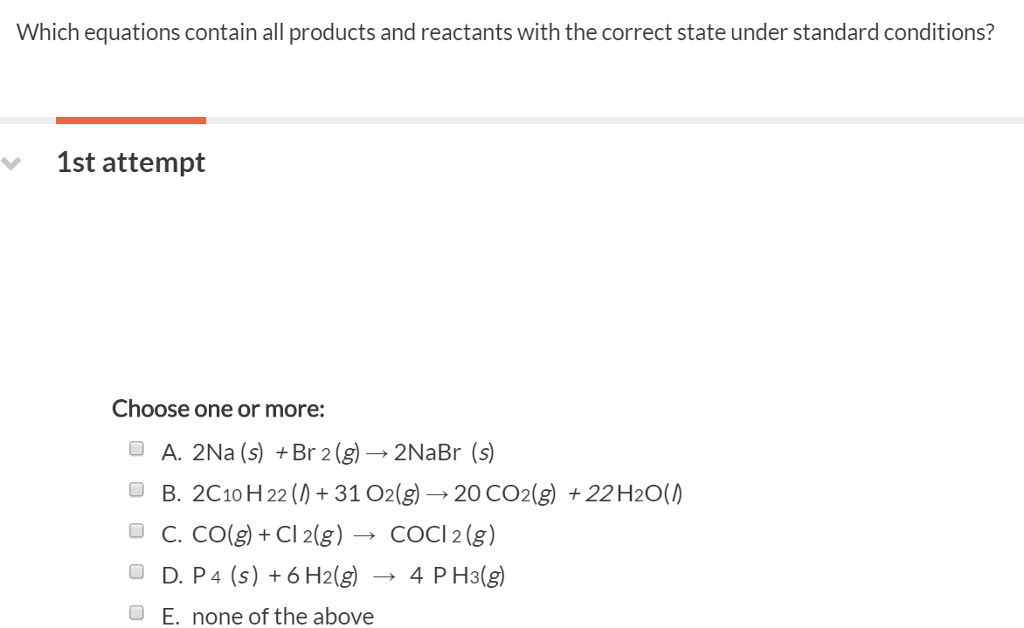1024x628 pixels.
Task: Check the checkbox for answer B
Action: pyautogui.click(x=136, y=488)
